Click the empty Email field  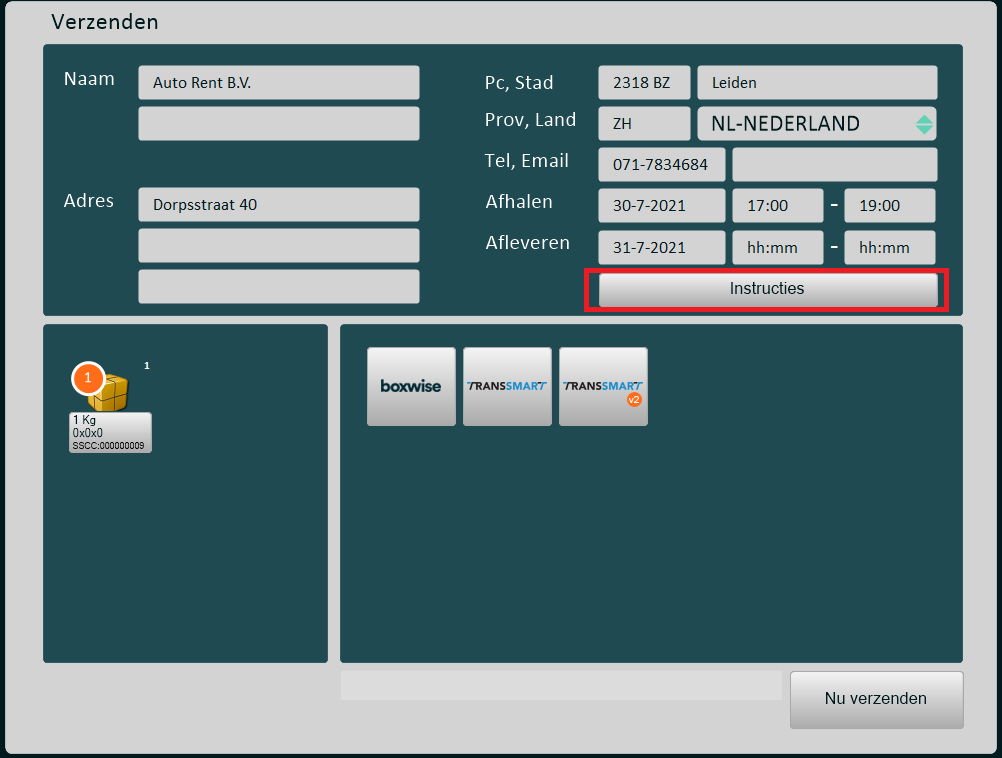[834, 165]
